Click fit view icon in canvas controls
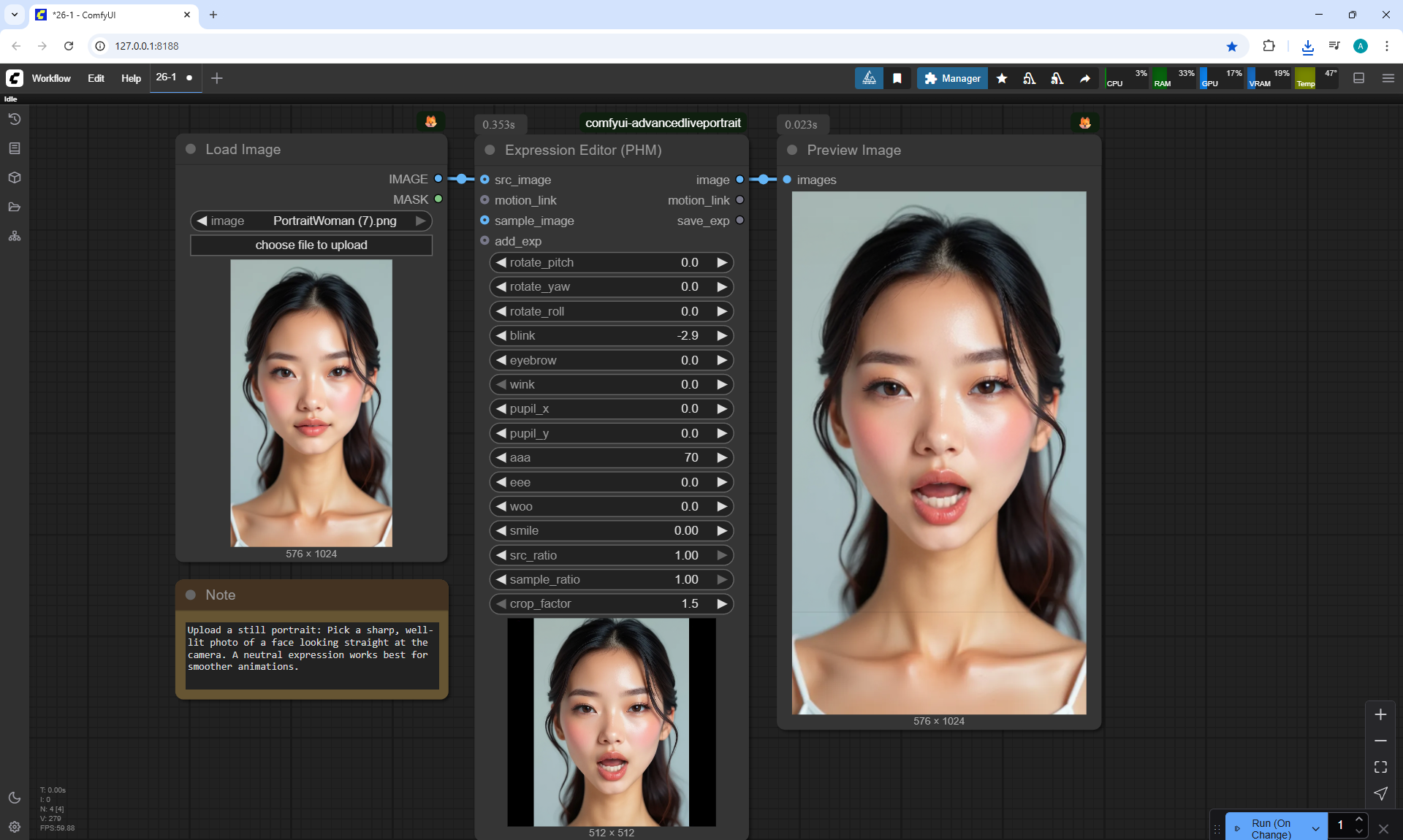1403x840 pixels. tap(1380, 767)
